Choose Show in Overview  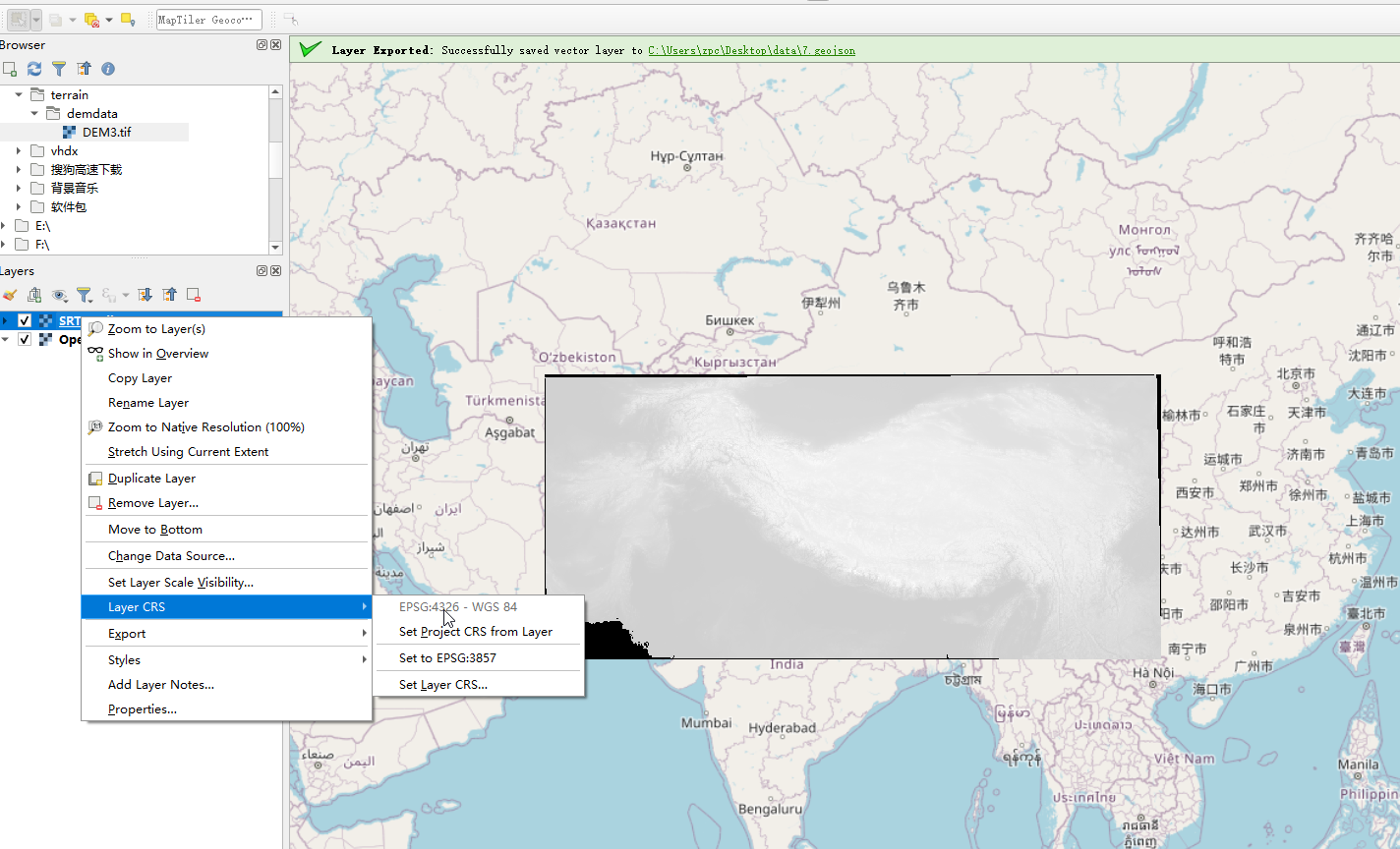pos(226,354)
